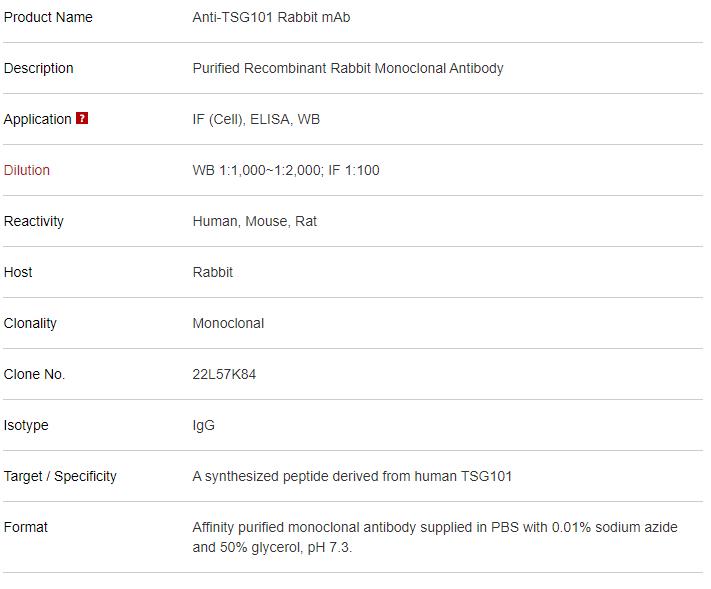Click the Product Name row label
This screenshot has width=711, height=589.
coord(48,17)
